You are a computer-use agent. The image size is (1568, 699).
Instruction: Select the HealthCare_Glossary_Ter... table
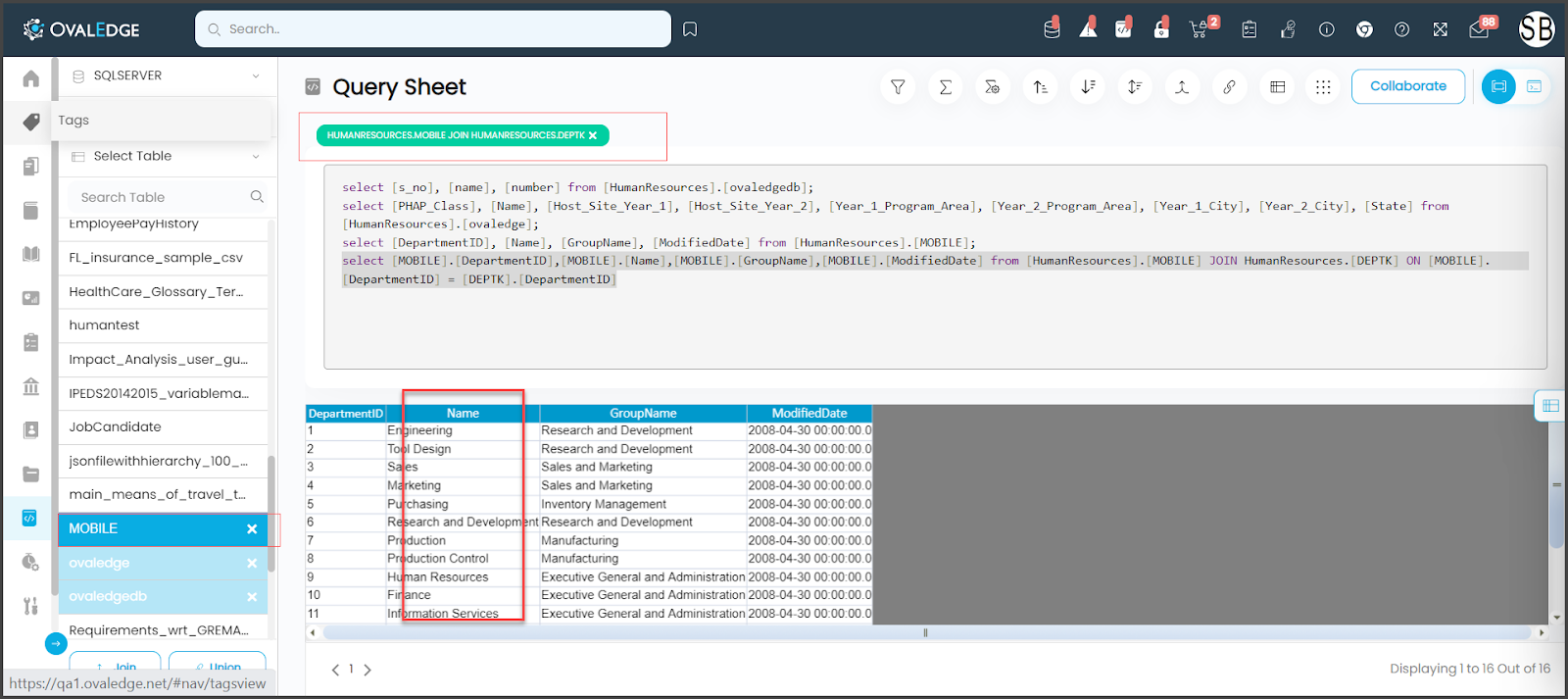click(x=163, y=292)
